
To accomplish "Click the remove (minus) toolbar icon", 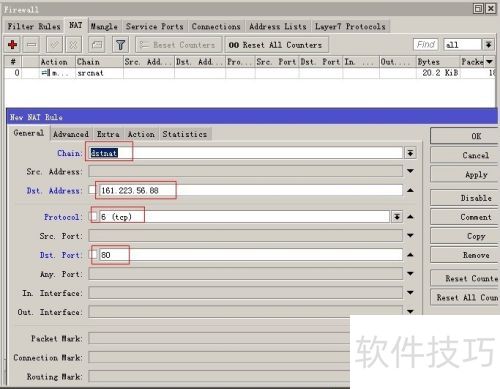I will tap(32, 45).
